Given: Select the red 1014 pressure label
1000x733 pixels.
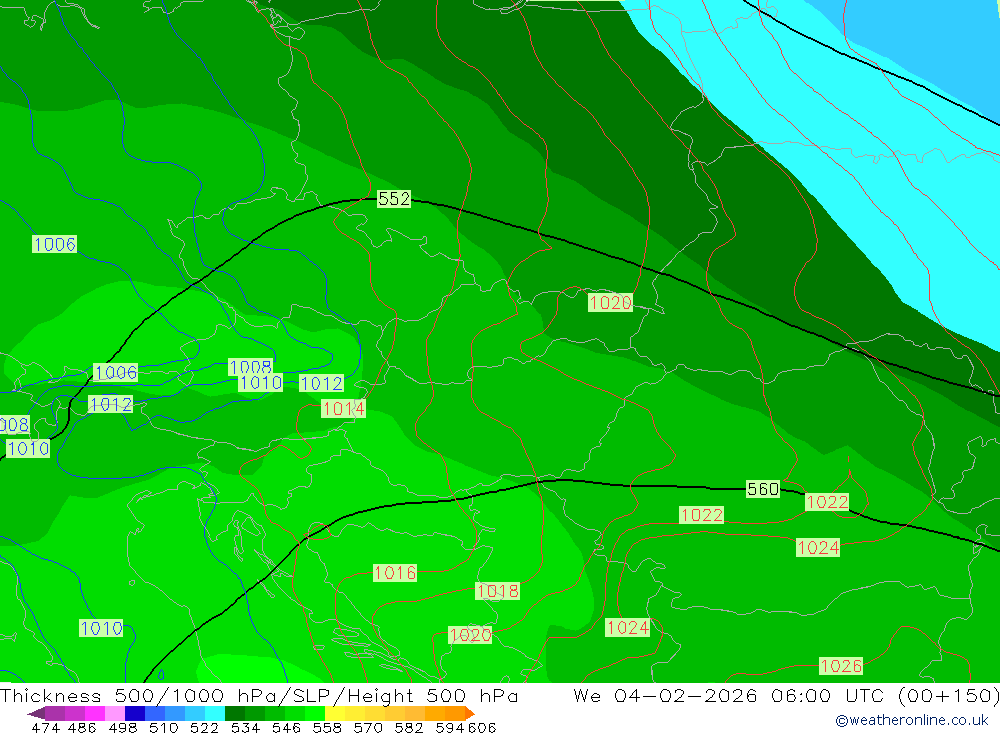Looking at the screenshot, I should click(344, 409).
